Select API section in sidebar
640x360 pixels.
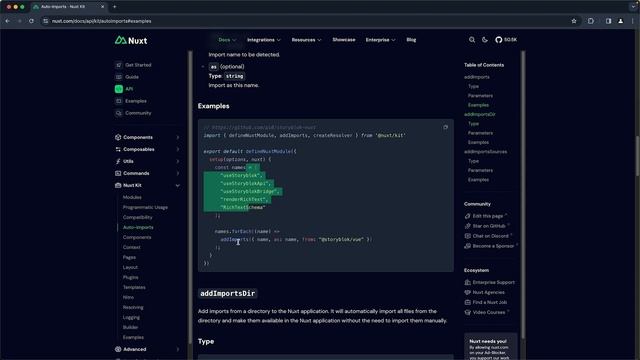[x=124, y=89]
